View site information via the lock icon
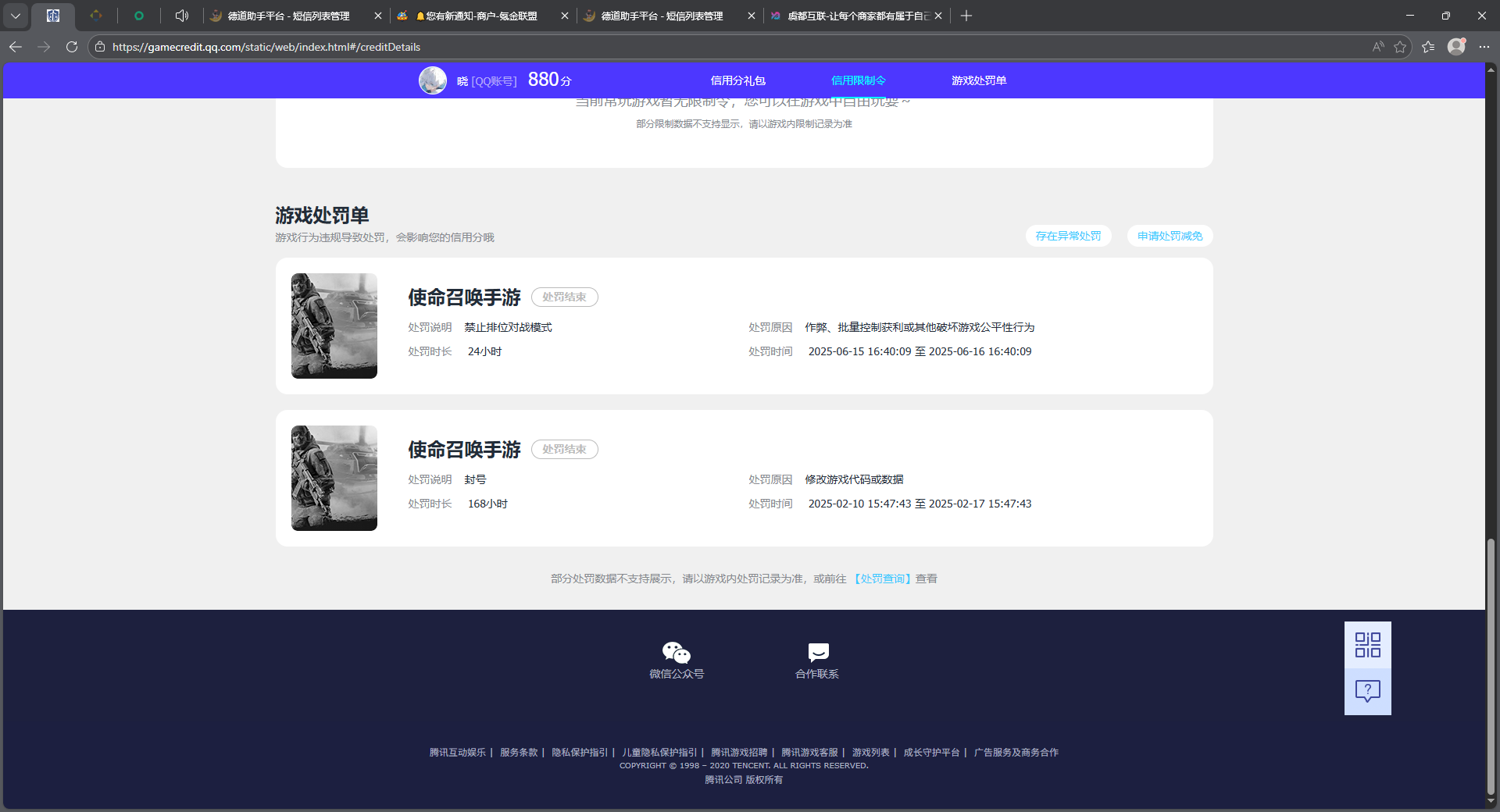This screenshot has height=812, width=1500. click(100, 47)
